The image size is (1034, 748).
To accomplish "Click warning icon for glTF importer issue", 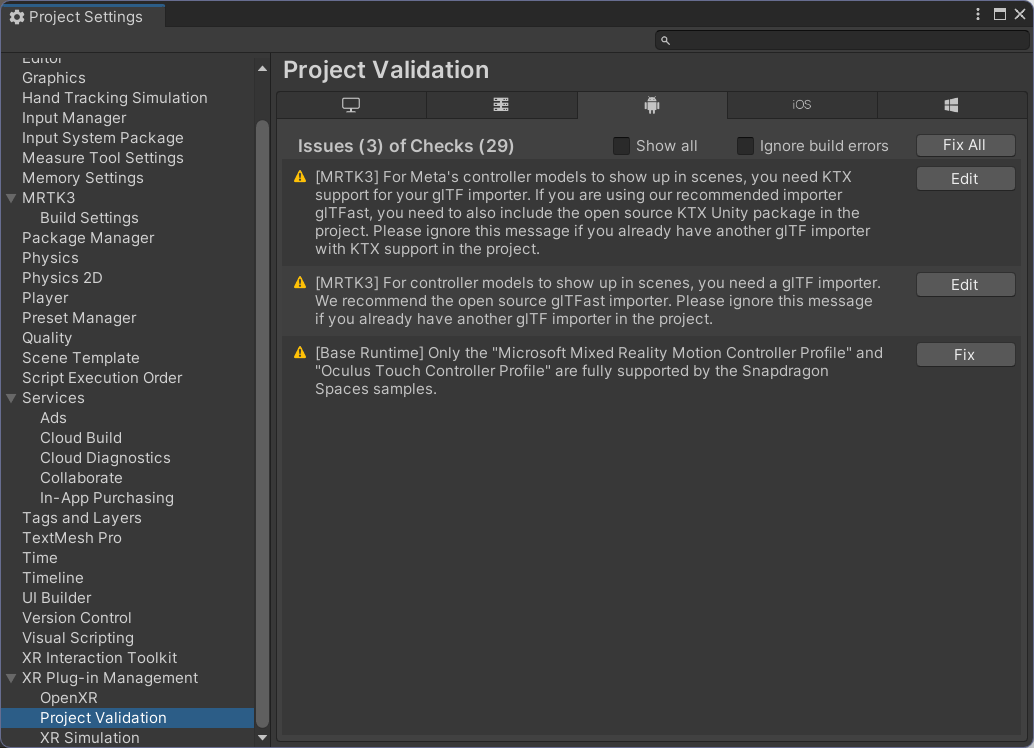I will coord(300,283).
